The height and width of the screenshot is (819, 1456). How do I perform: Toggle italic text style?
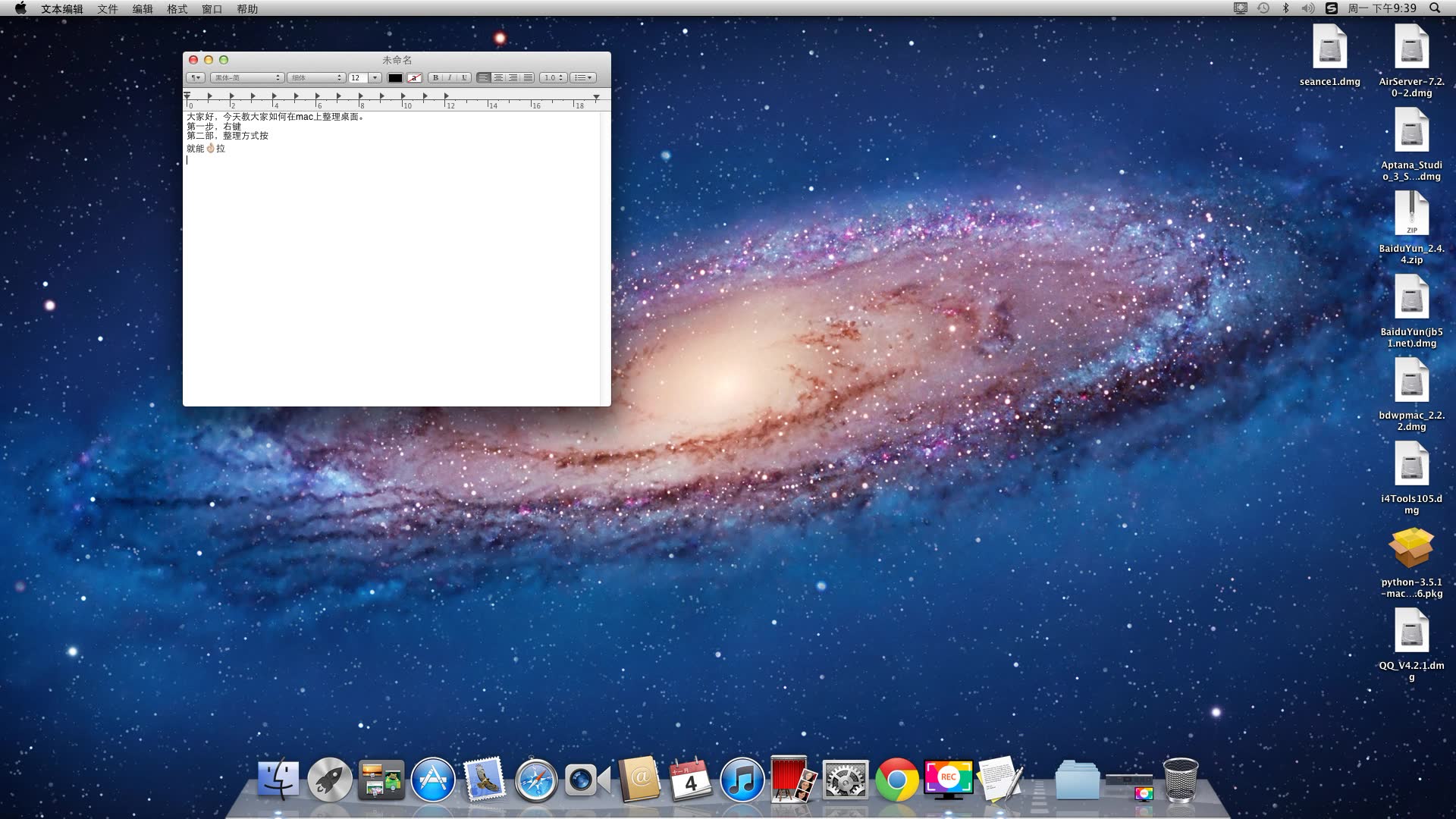[x=450, y=77]
